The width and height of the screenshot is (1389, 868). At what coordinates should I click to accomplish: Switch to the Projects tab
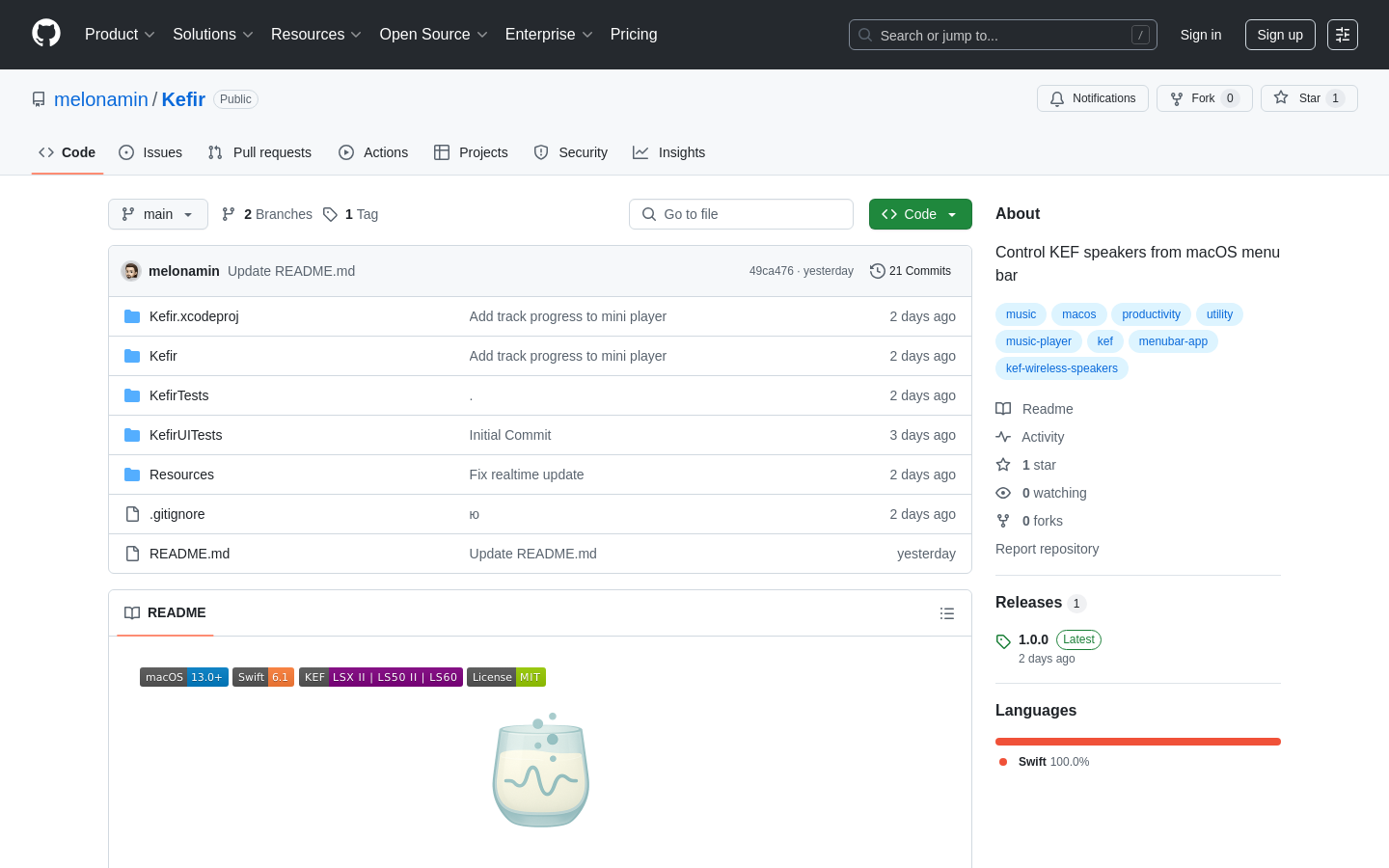tap(471, 152)
